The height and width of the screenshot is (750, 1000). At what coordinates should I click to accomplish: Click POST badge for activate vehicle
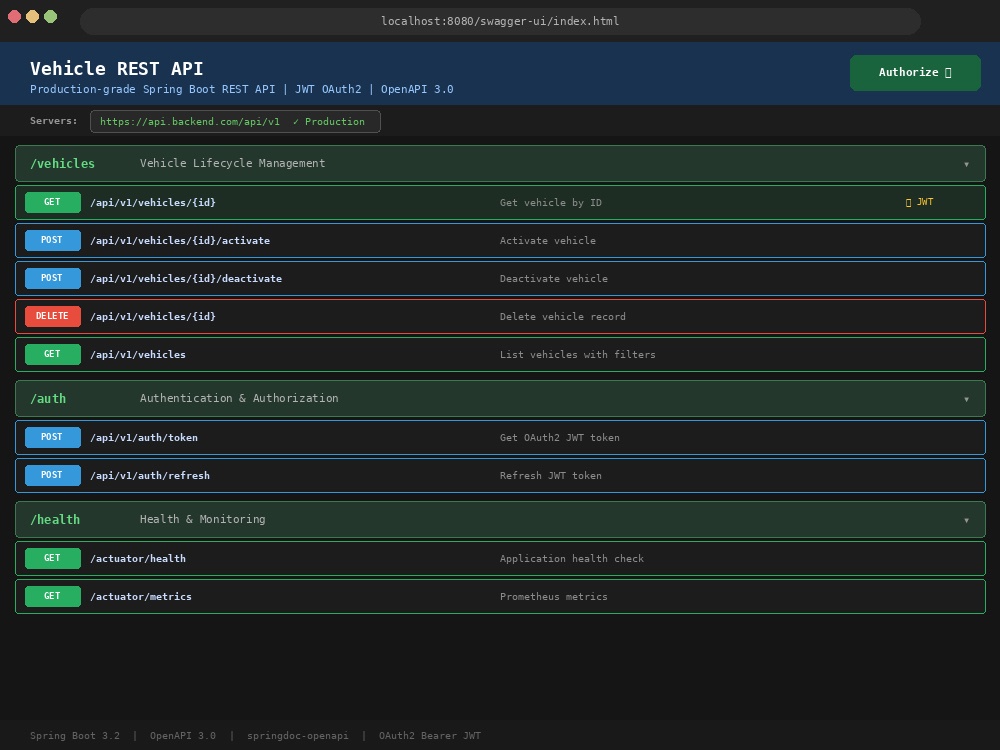pyautogui.click(x=52, y=240)
